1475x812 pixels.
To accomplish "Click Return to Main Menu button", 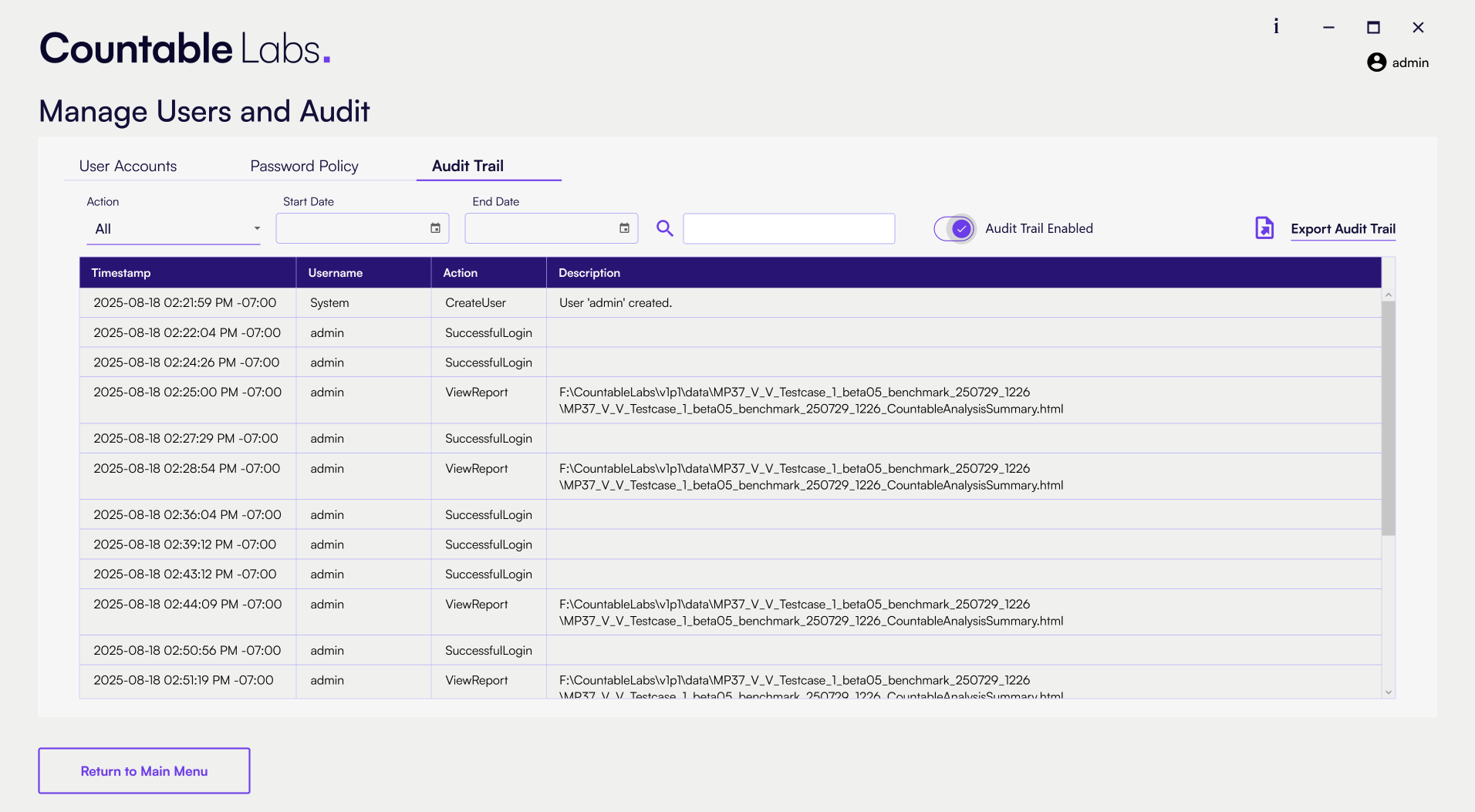I will pyautogui.click(x=144, y=770).
